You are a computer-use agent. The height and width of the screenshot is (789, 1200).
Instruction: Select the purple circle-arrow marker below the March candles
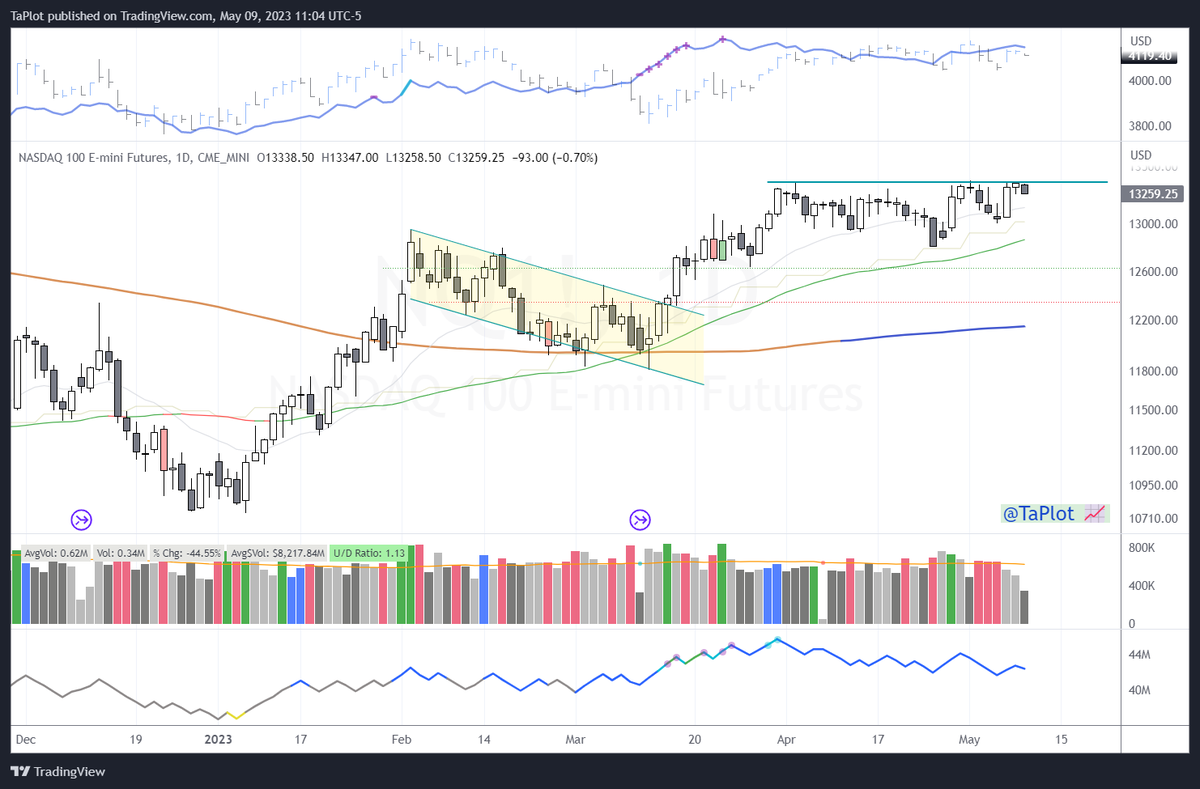point(640,519)
